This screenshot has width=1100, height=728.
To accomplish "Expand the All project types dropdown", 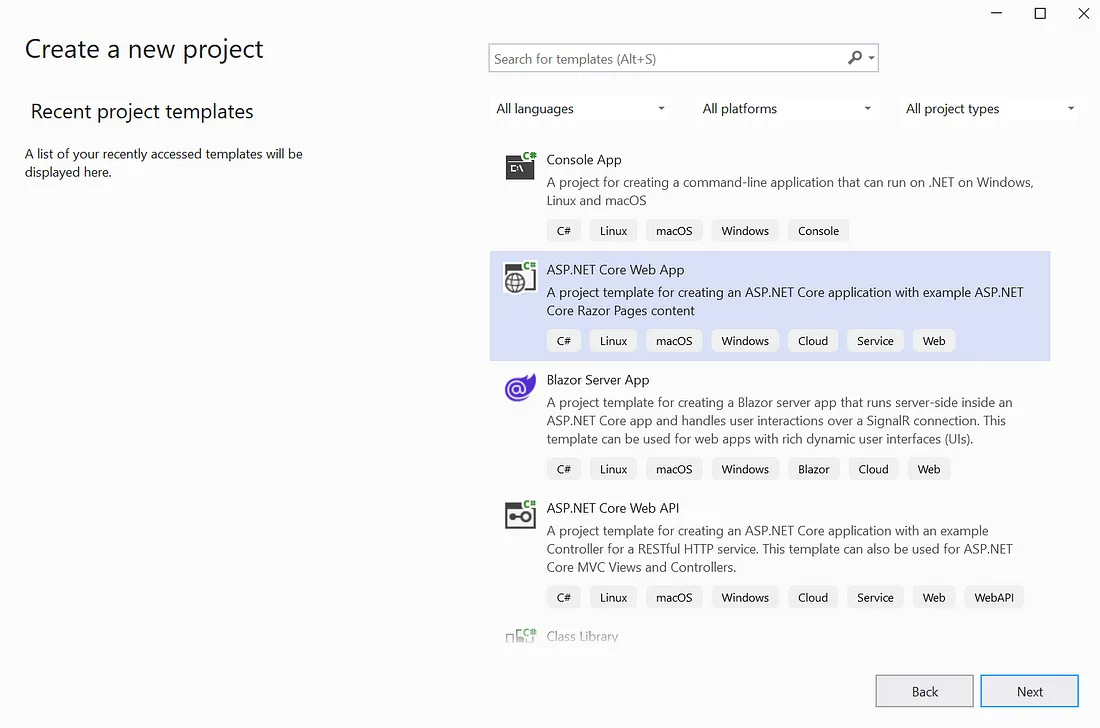I will [x=990, y=109].
